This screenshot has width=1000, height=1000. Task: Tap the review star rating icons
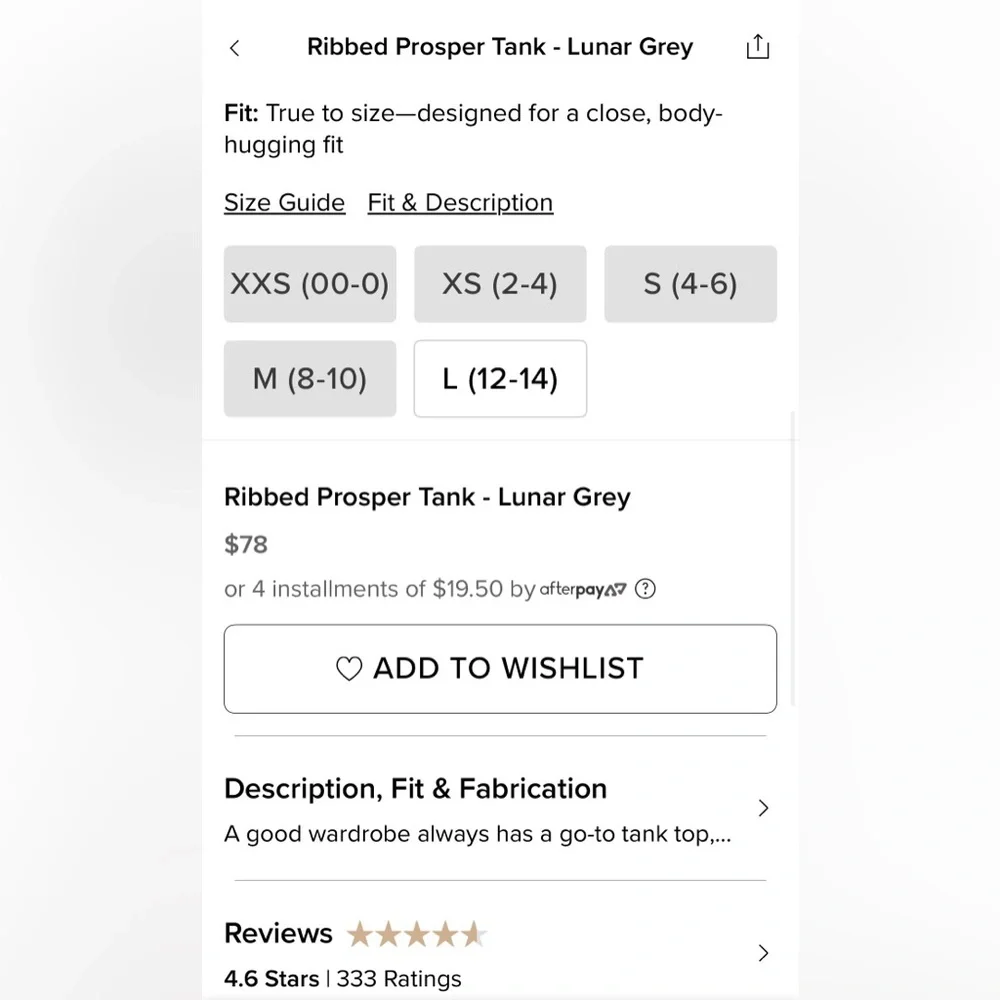coord(416,935)
